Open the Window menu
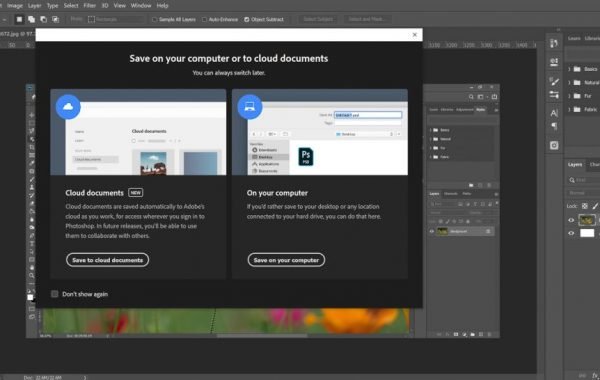Viewport: 600px width, 380px height. (141, 6)
